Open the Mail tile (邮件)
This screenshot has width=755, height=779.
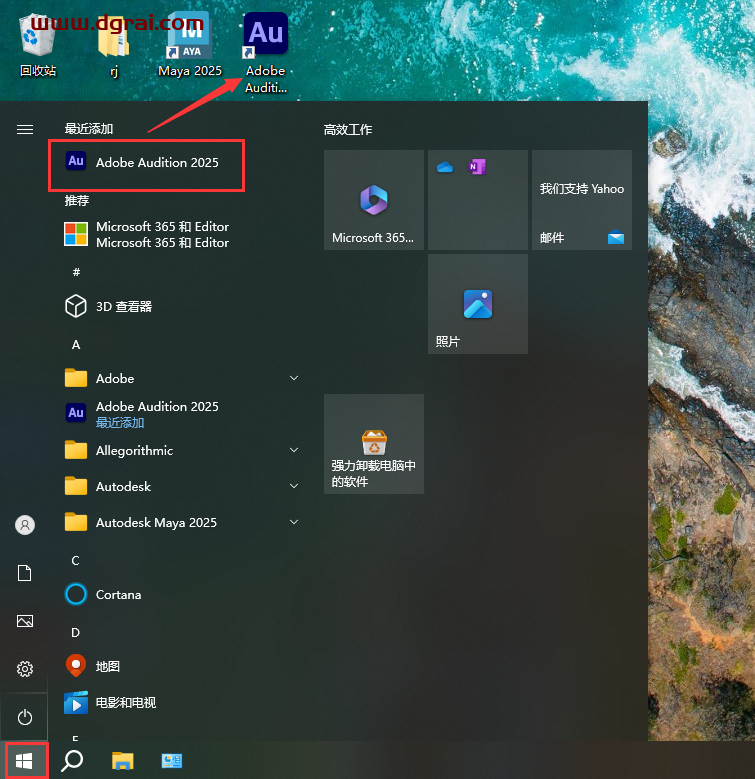point(582,200)
